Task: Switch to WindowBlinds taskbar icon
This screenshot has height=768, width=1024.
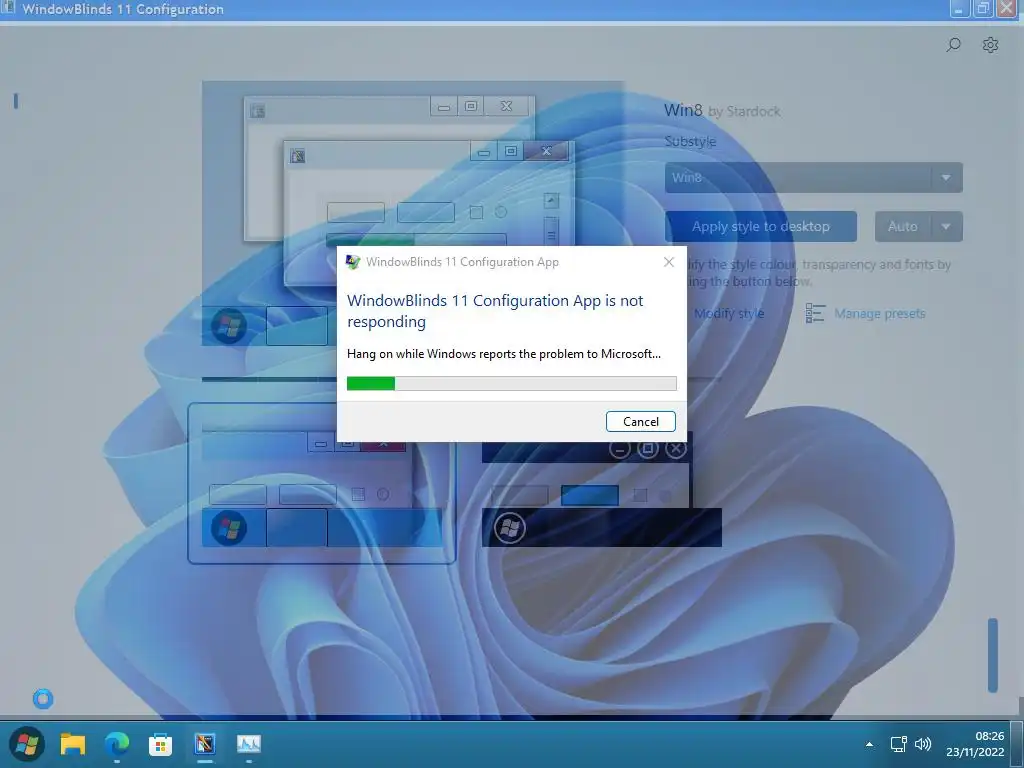Action: [x=204, y=744]
